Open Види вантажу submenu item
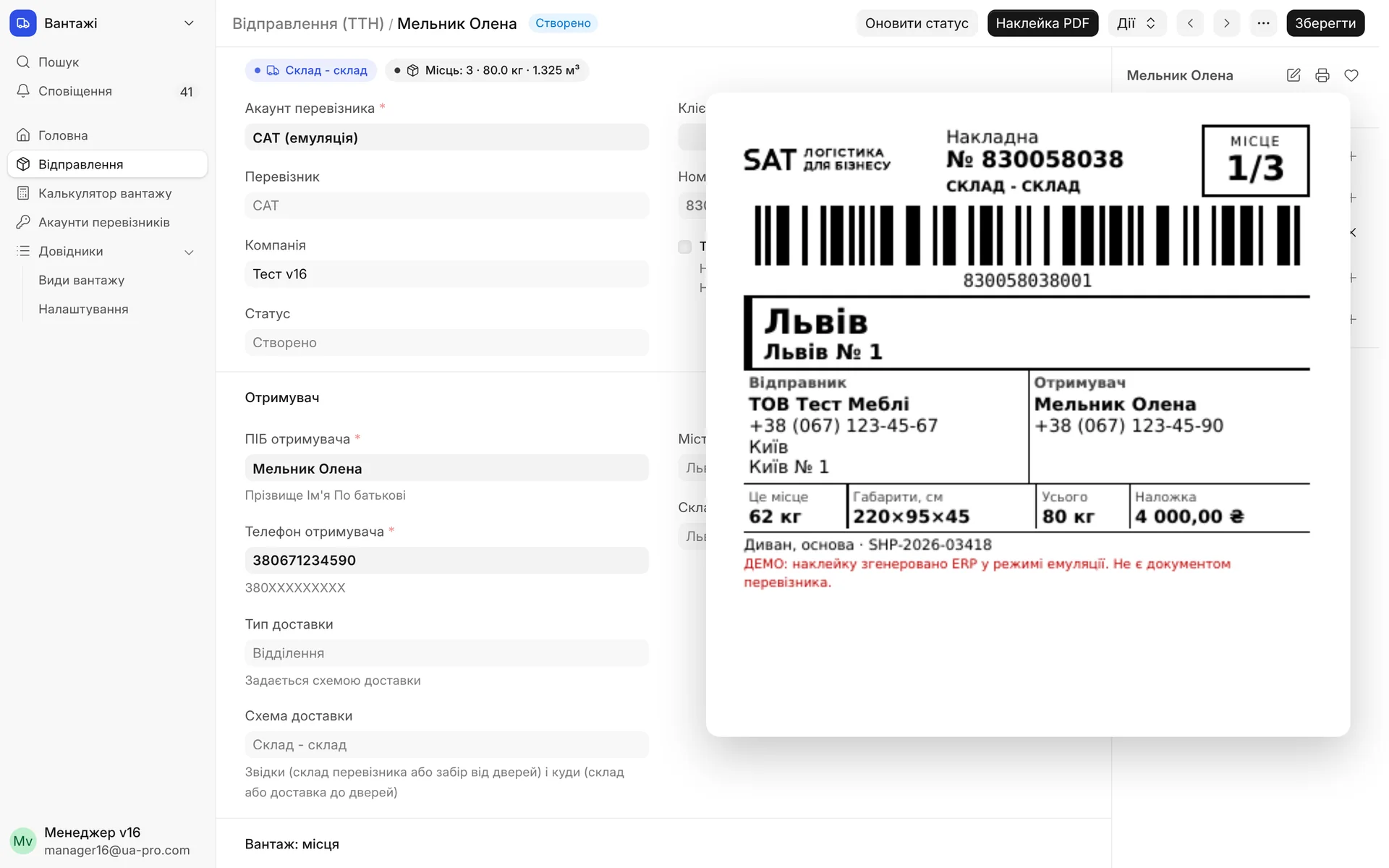This screenshot has height=868, width=1389. tap(81, 280)
